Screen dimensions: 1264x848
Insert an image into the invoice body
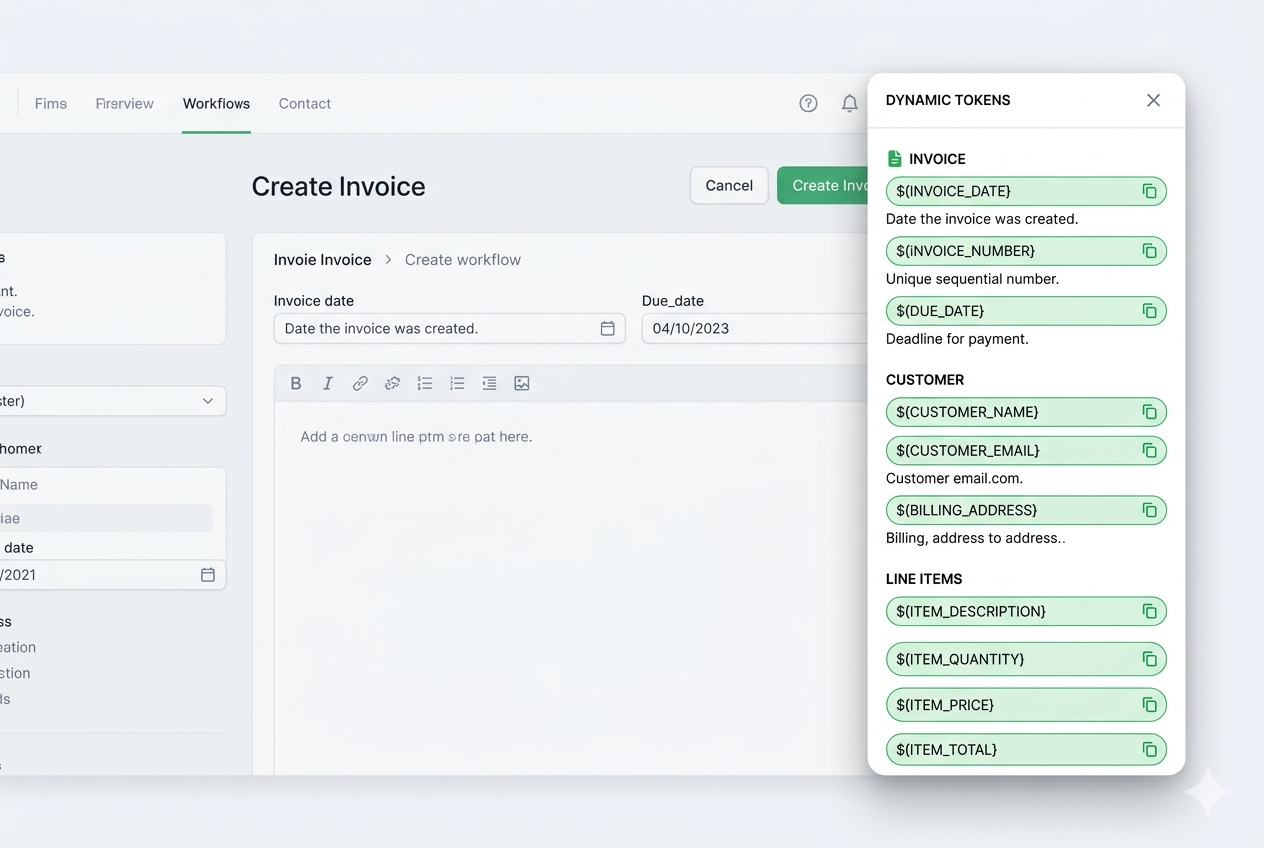point(521,383)
